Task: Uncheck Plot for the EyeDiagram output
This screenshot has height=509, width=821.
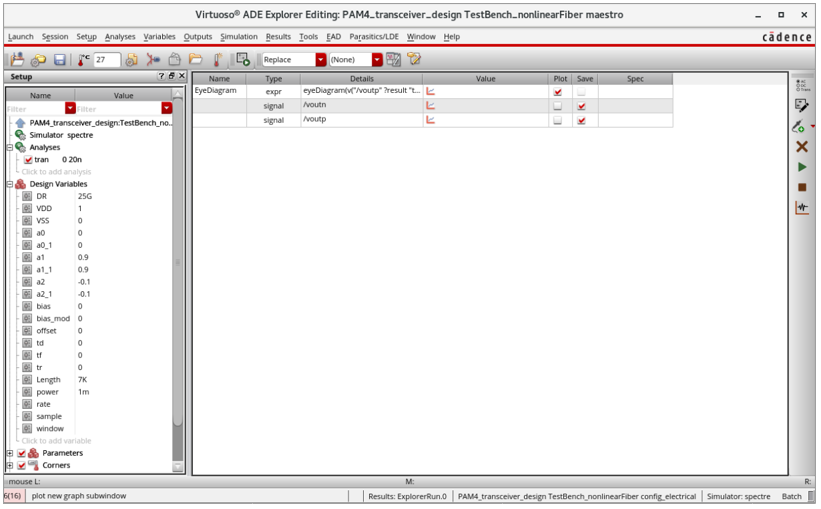Action: (x=558, y=92)
